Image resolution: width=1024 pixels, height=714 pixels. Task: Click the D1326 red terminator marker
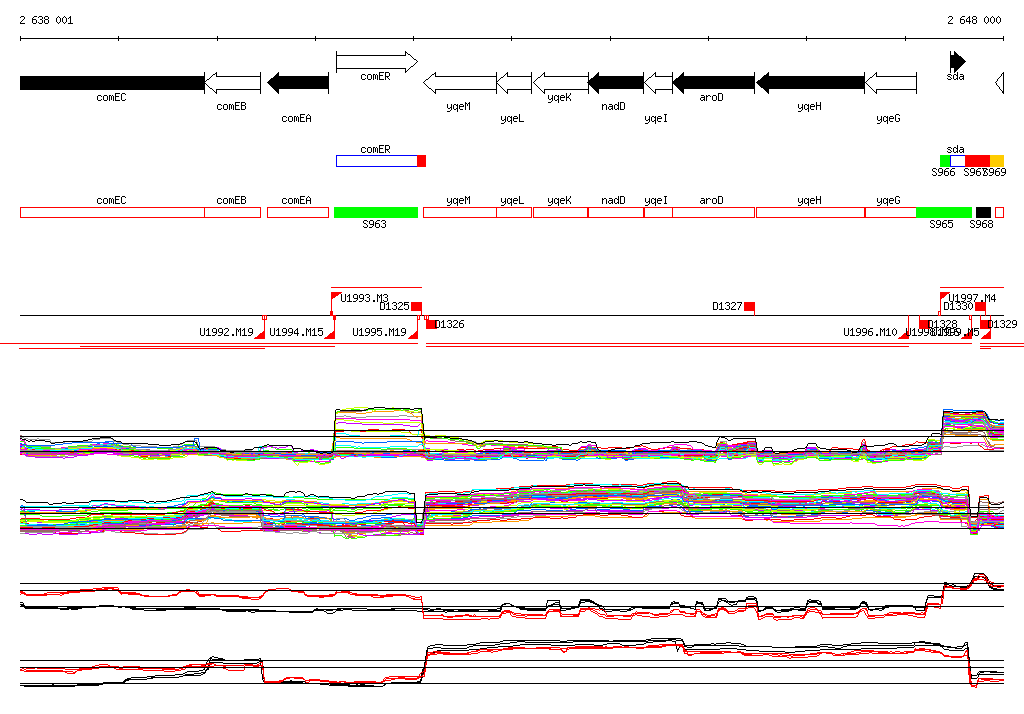(431, 324)
